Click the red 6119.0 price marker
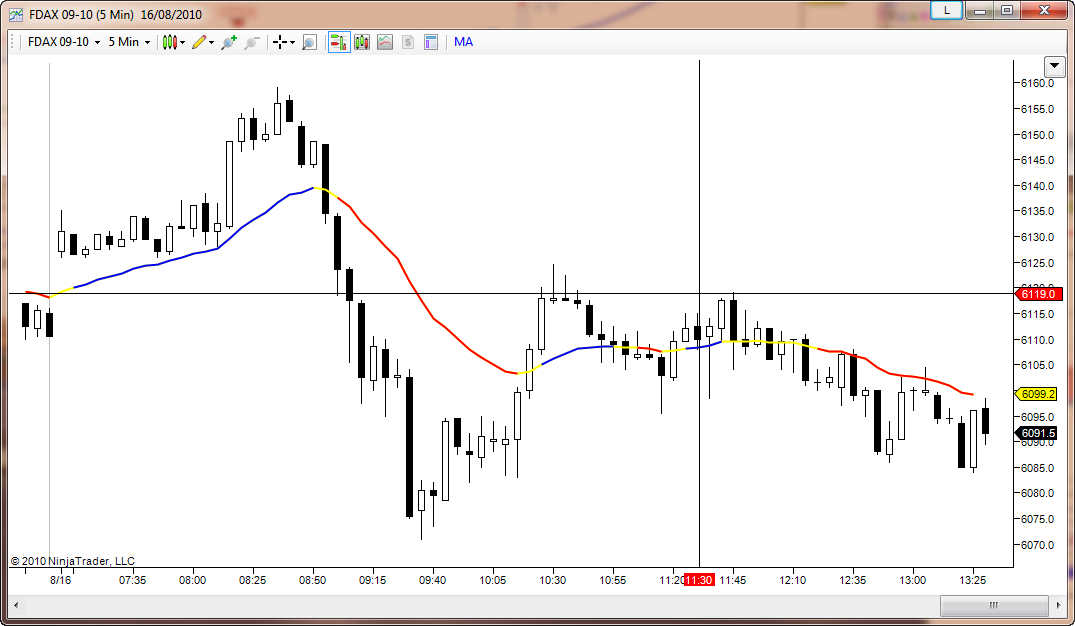Screen dimensions: 1075x626 (x=1041, y=294)
